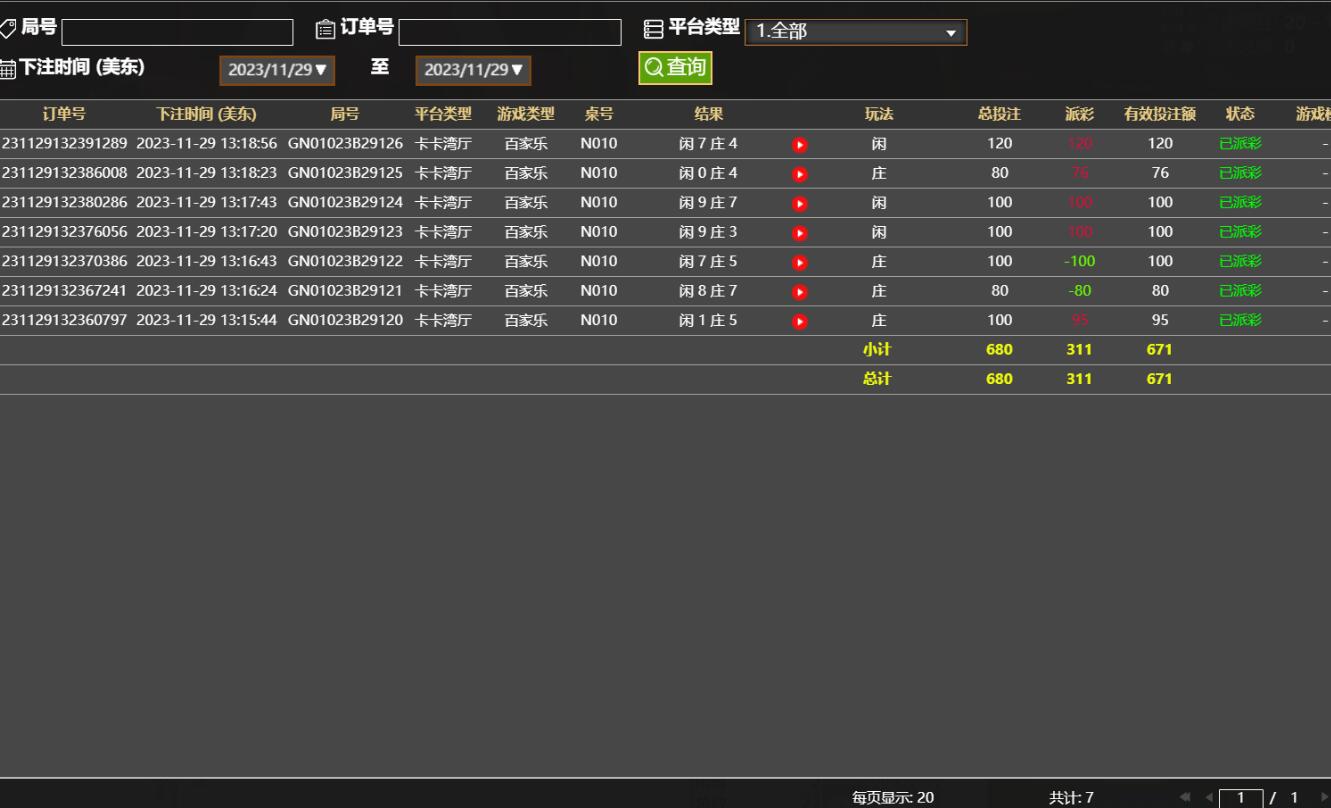Play video replay for round GN01023B29125
Screen dimensions: 1331x808
click(799, 174)
